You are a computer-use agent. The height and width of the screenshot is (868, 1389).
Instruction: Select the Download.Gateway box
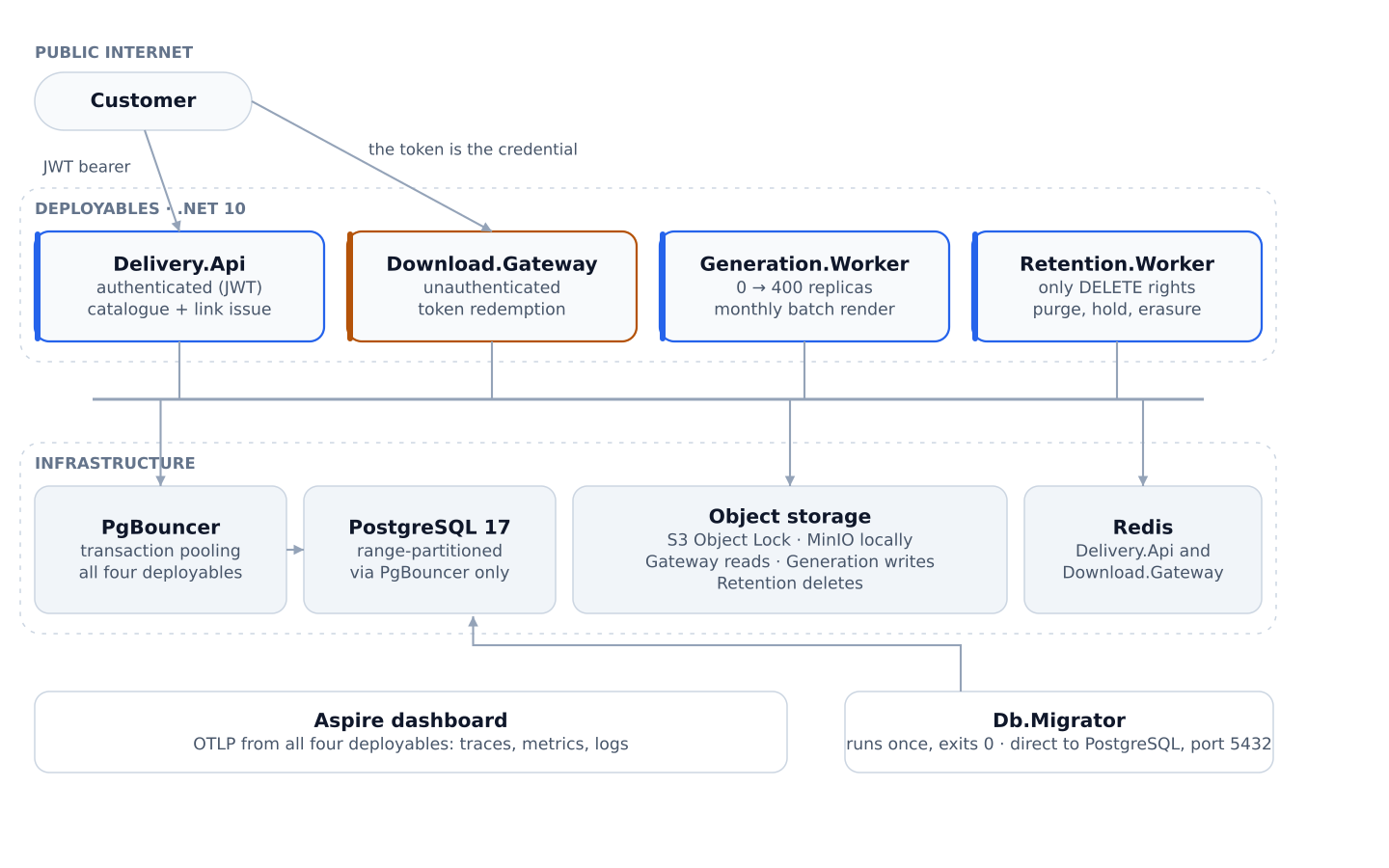pos(492,286)
